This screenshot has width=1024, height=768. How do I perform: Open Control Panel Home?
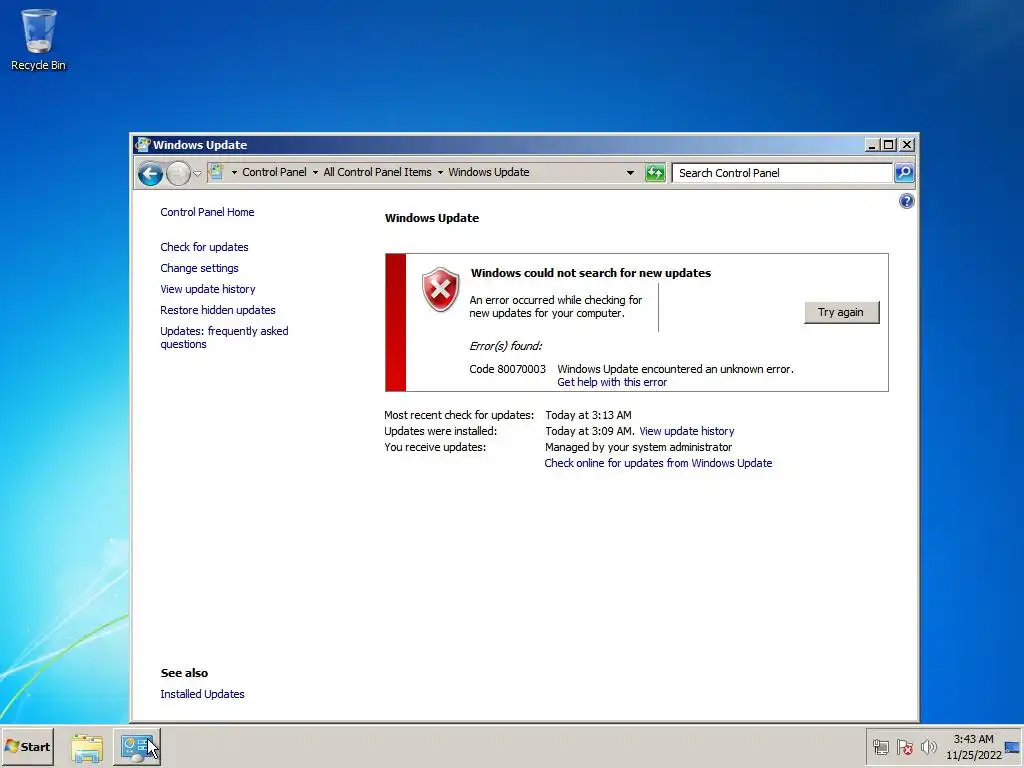point(207,212)
